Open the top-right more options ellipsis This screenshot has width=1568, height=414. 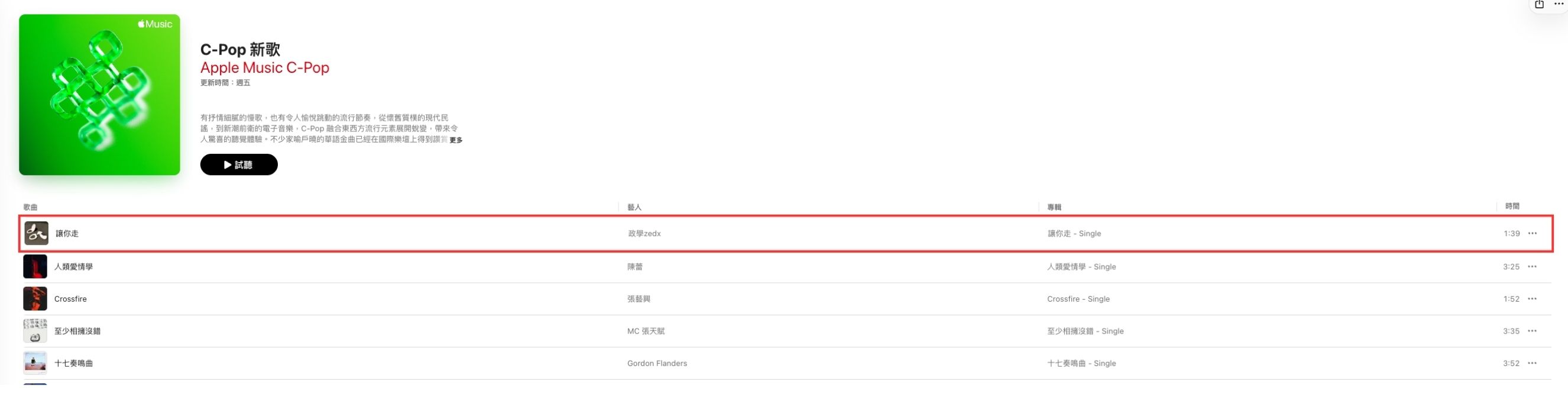pyautogui.click(x=1559, y=4)
